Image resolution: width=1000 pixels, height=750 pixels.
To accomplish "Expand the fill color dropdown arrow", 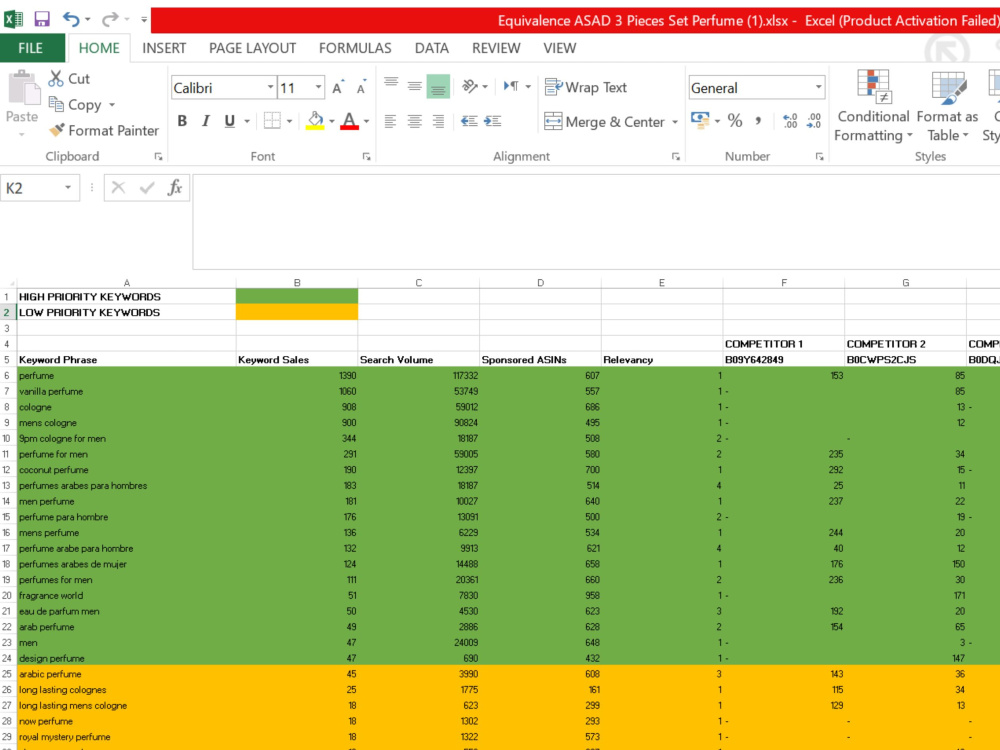I will click(332, 121).
